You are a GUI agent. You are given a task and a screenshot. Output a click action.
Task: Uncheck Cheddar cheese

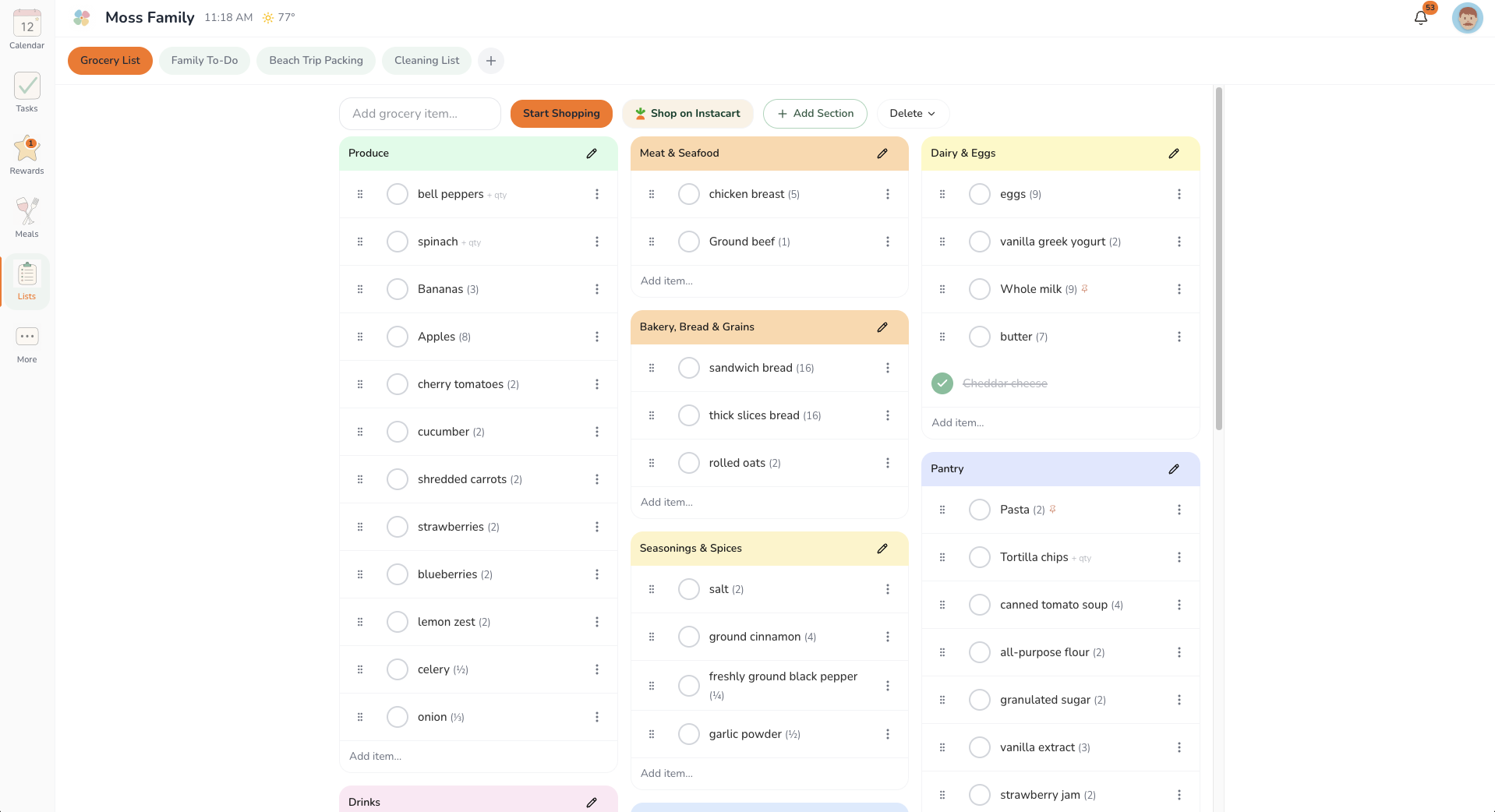942,383
